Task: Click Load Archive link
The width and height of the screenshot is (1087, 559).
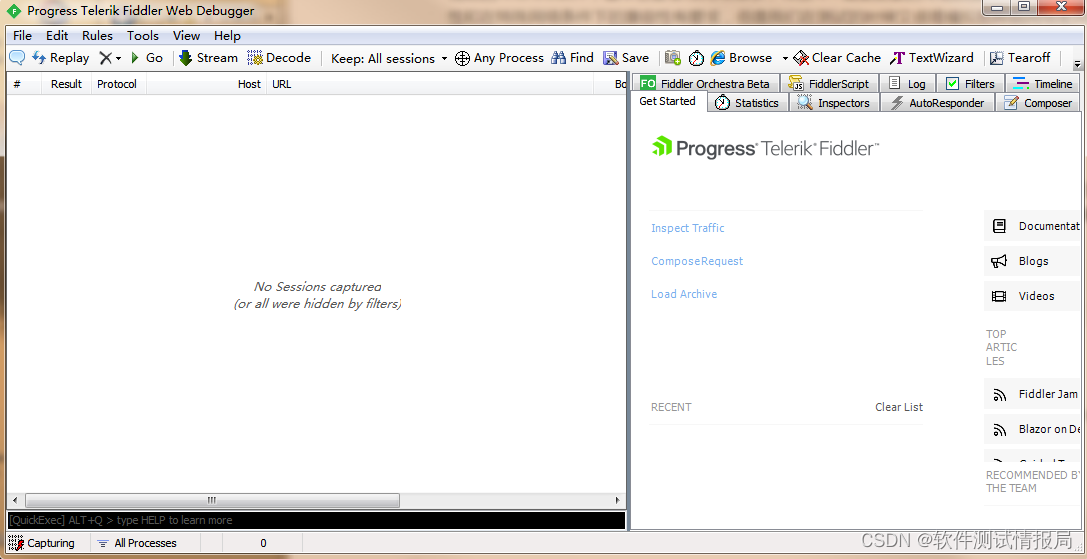Action: 684,294
